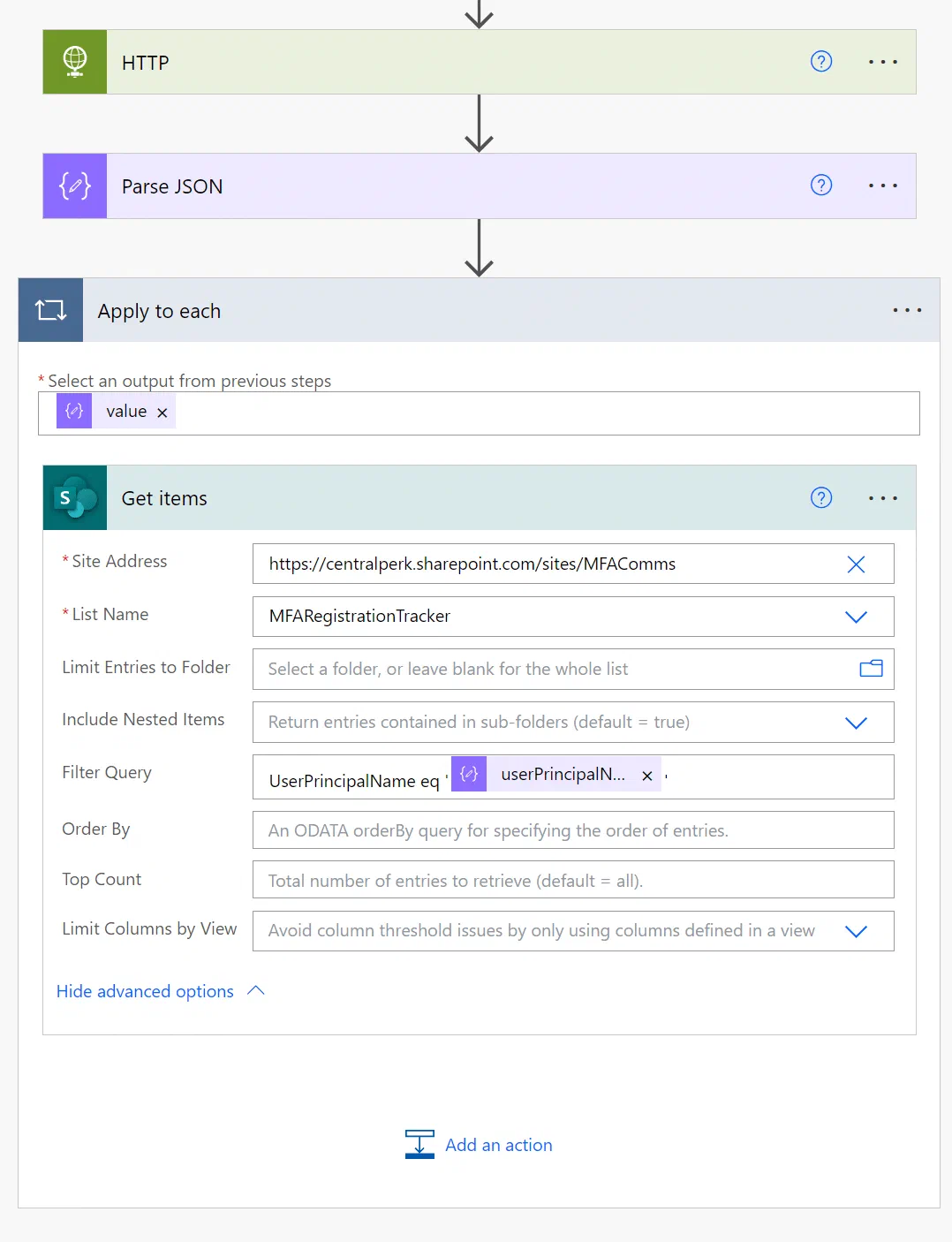Open the Apply to each ellipsis menu

pos(907,310)
